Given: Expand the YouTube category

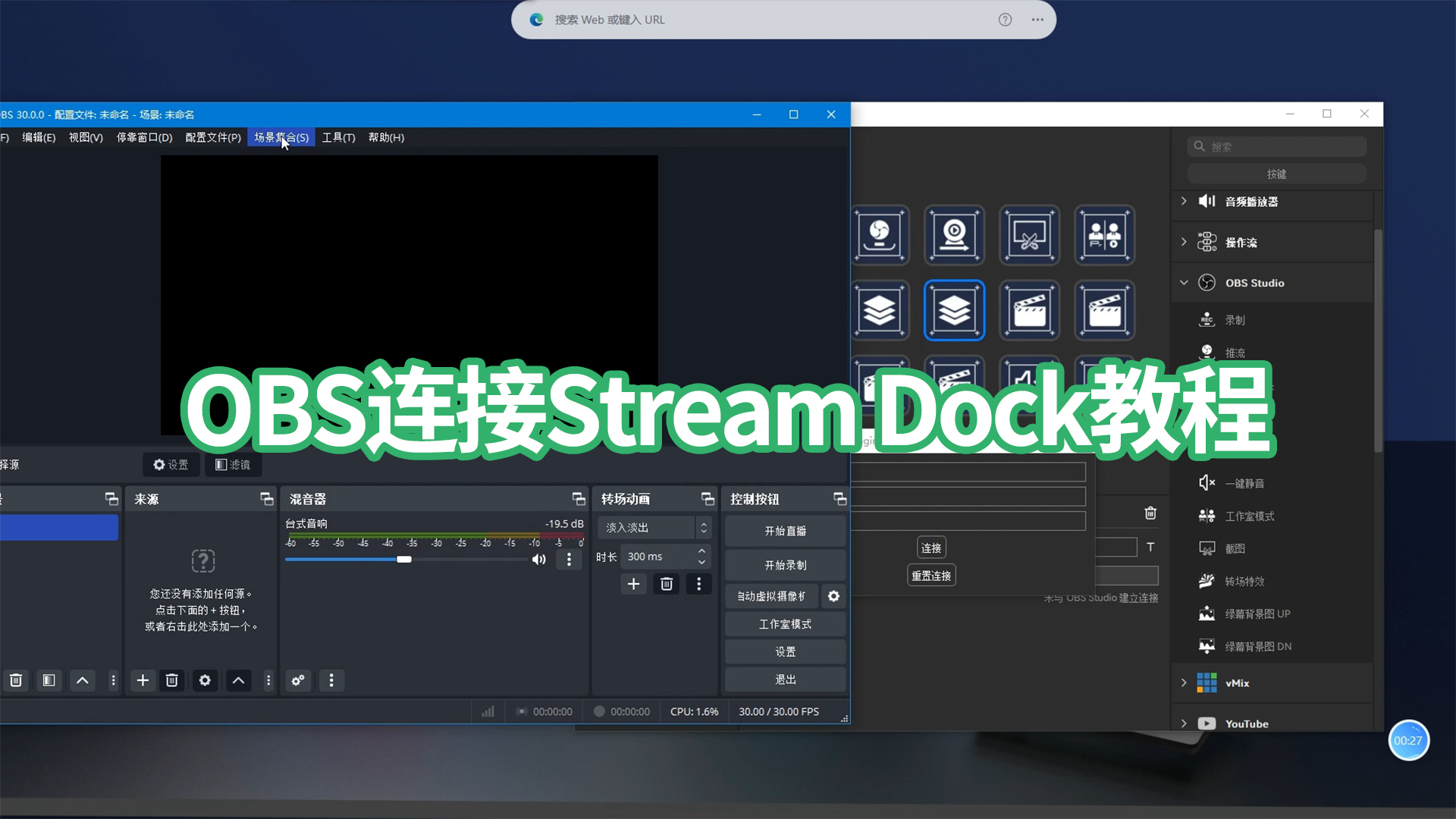Looking at the screenshot, I should [x=1184, y=723].
